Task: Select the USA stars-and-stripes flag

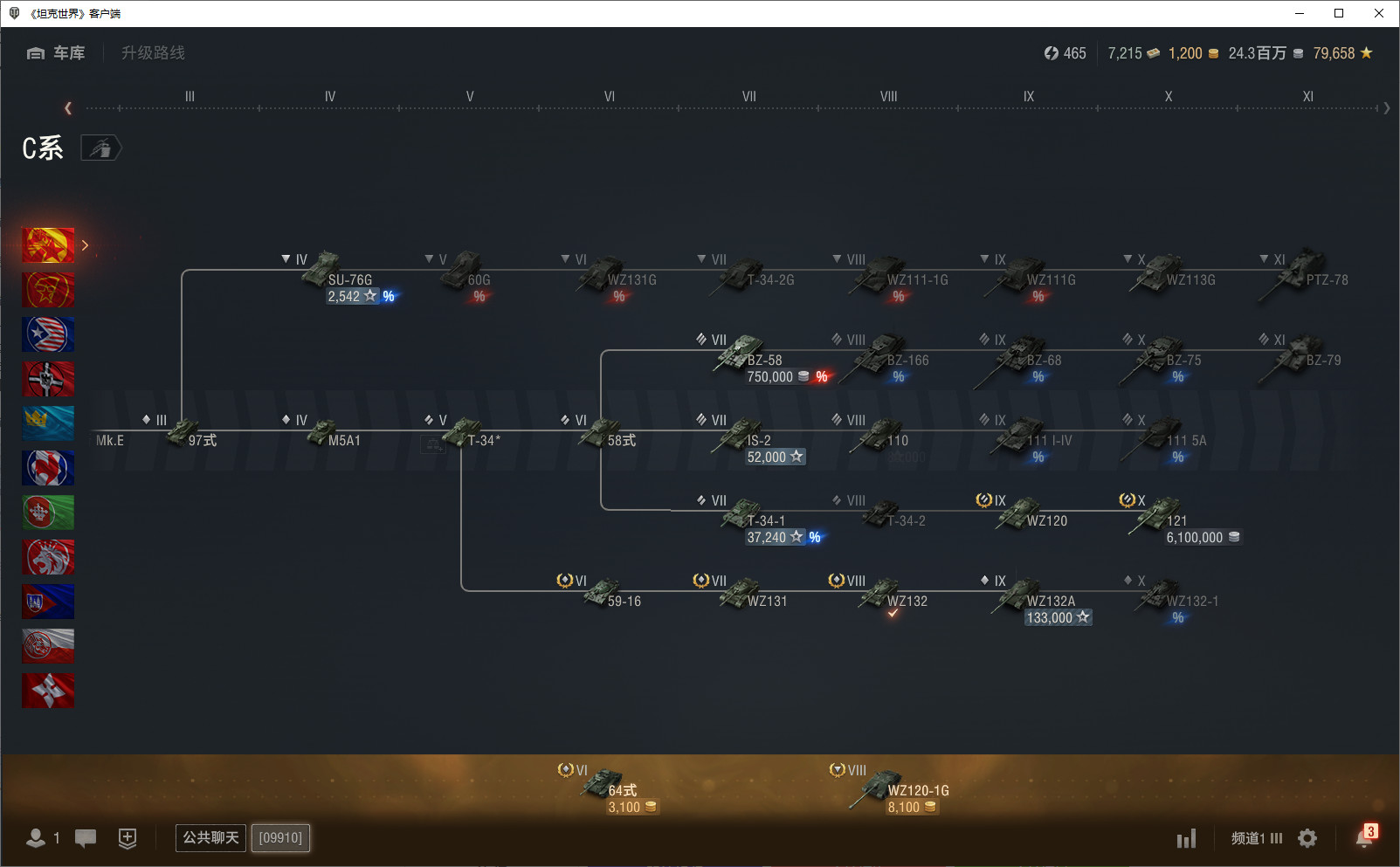Action: click(48, 334)
